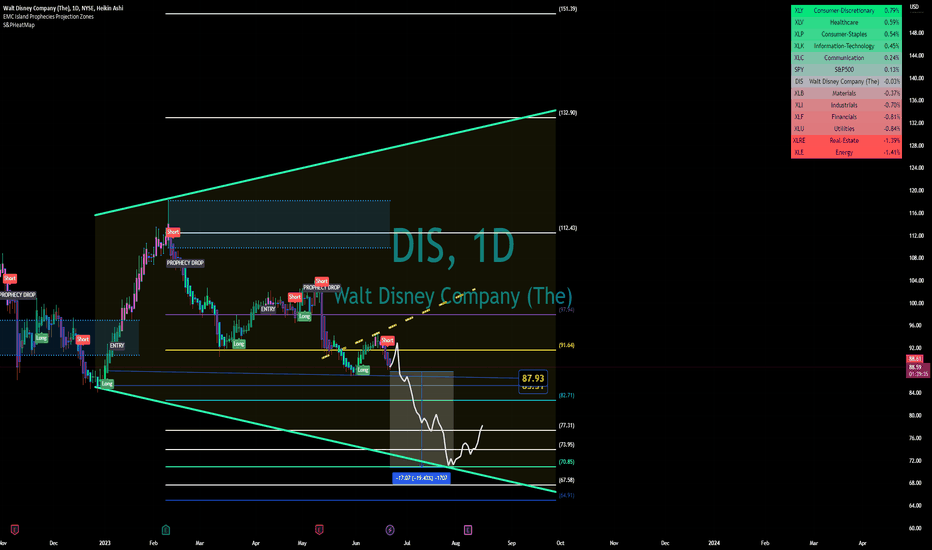Click the XLRE Real-Estate heatmap row
This screenshot has width=932, height=550.
coord(846,140)
